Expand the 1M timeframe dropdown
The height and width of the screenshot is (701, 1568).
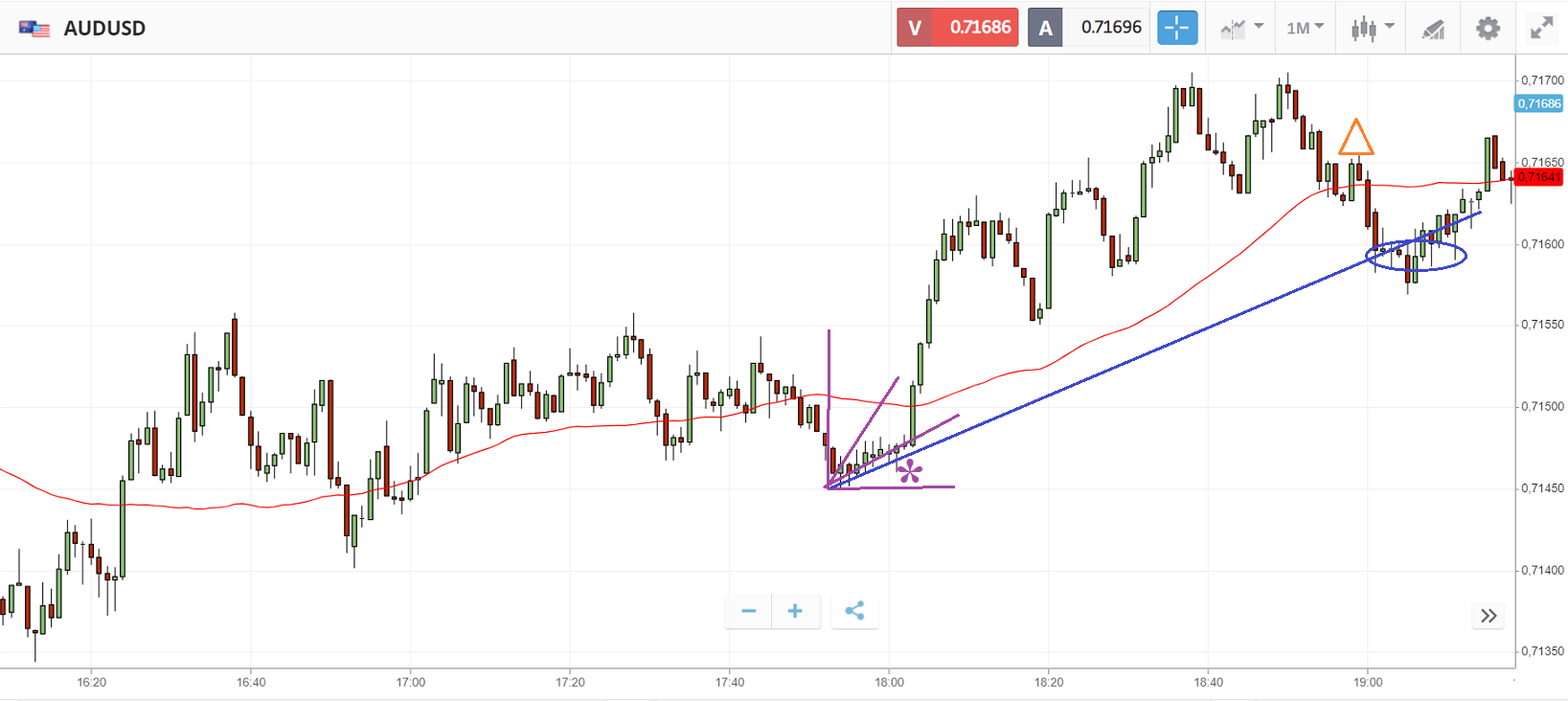(x=1305, y=28)
